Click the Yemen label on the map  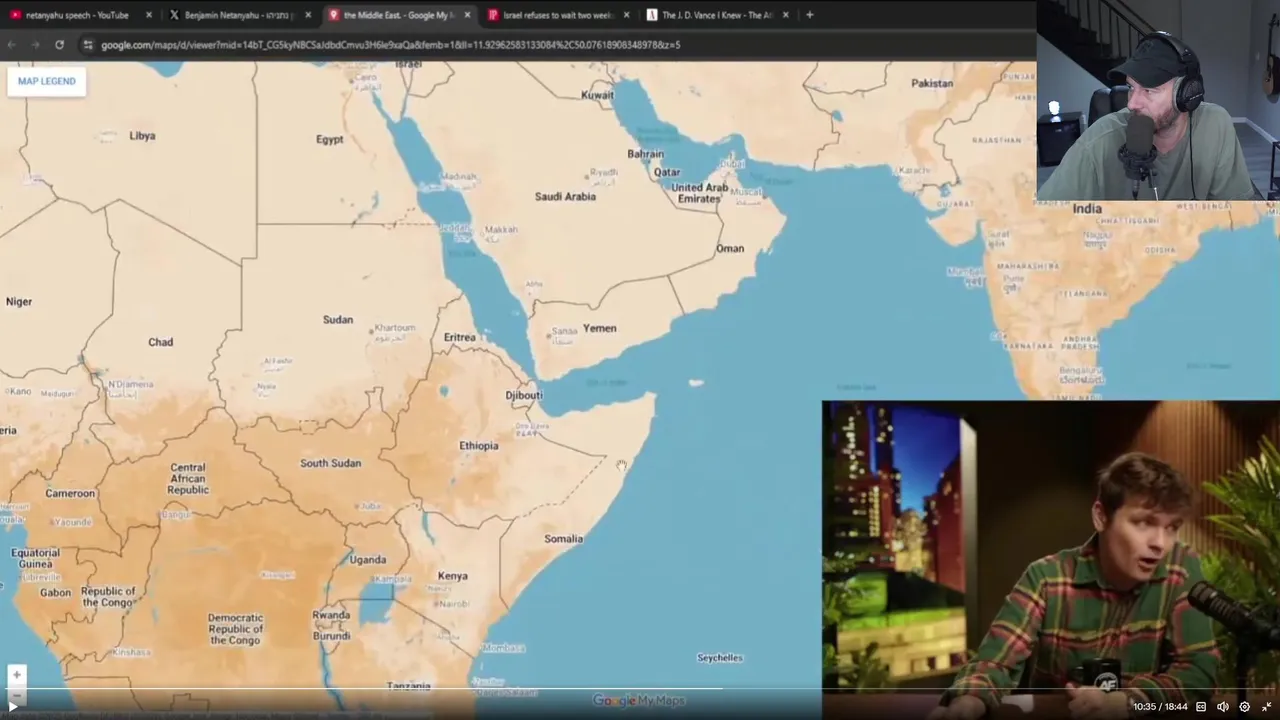(x=600, y=328)
